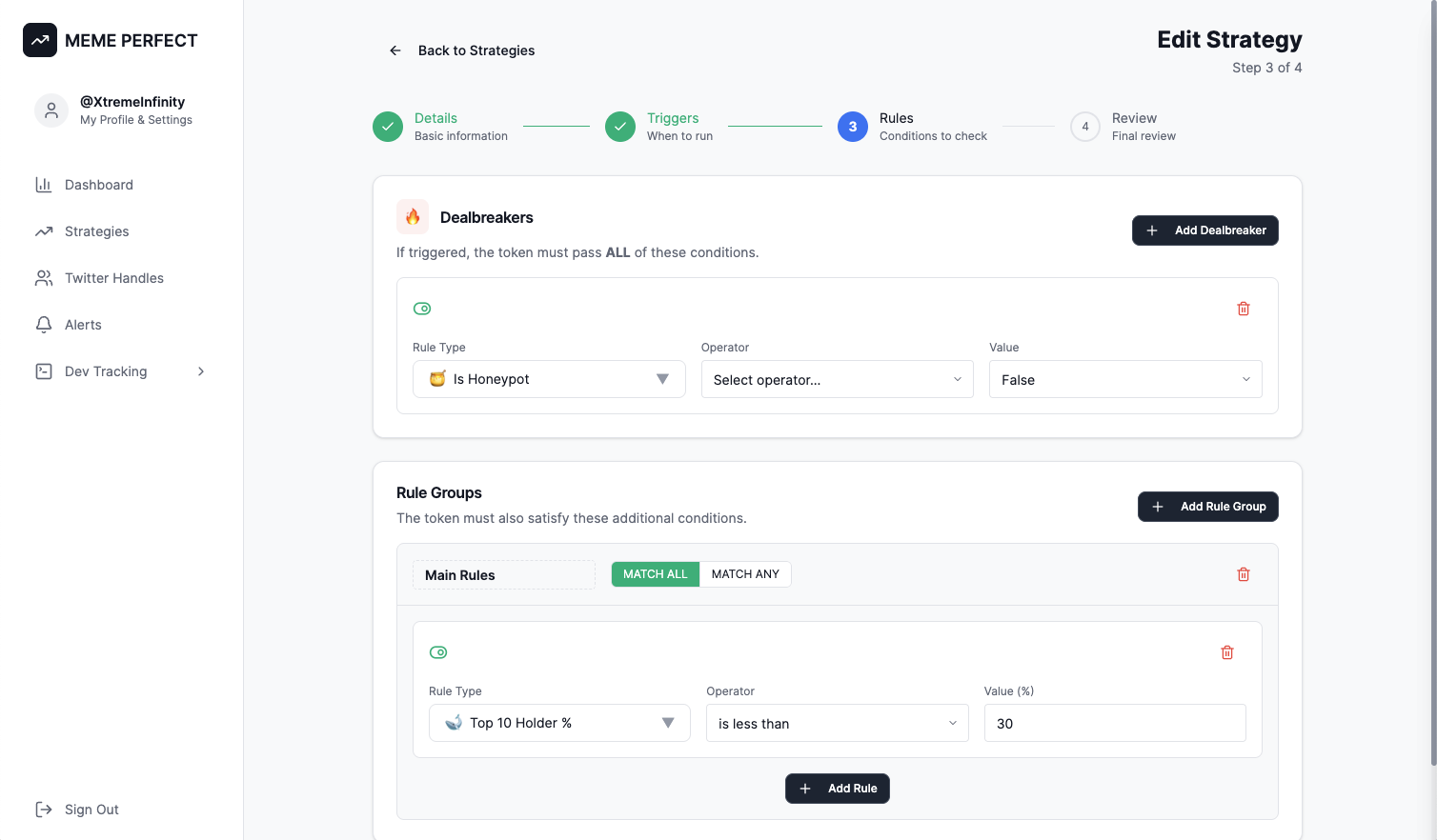Click the Alerts bell icon
Screen dimensions: 1437x840
point(43,324)
